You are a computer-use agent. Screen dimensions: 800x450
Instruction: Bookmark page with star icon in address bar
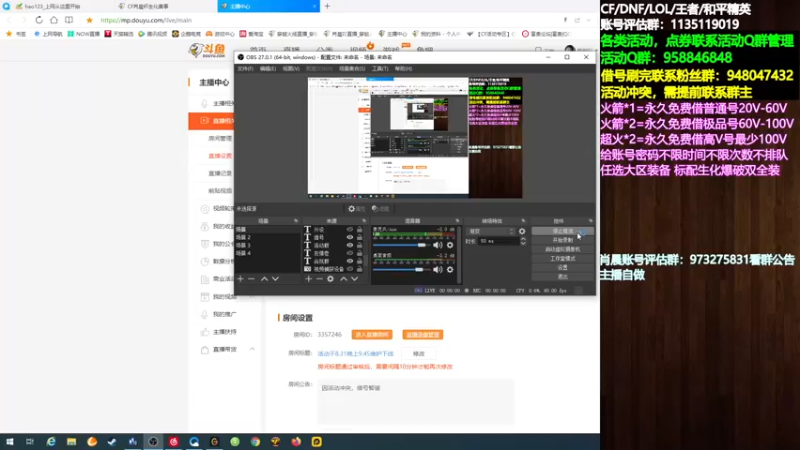point(89,20)
